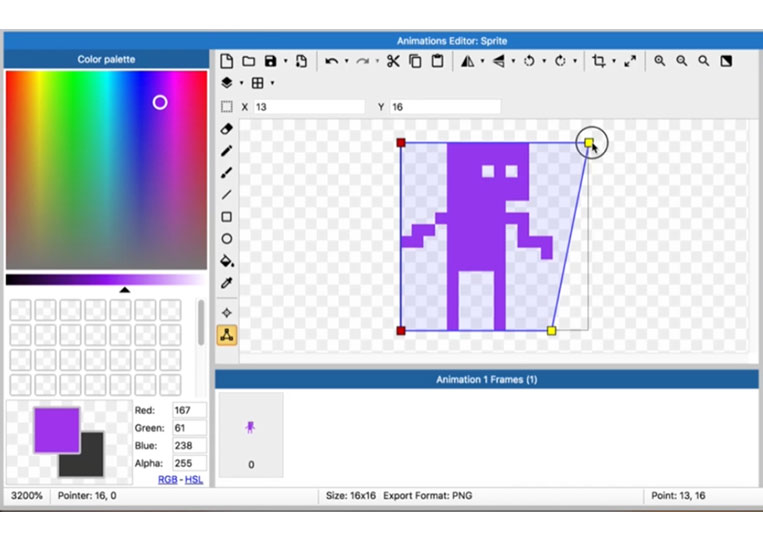Click the layers stack icon
The width and height of the screenshot is (763, 541).
[x=227, y=83]
